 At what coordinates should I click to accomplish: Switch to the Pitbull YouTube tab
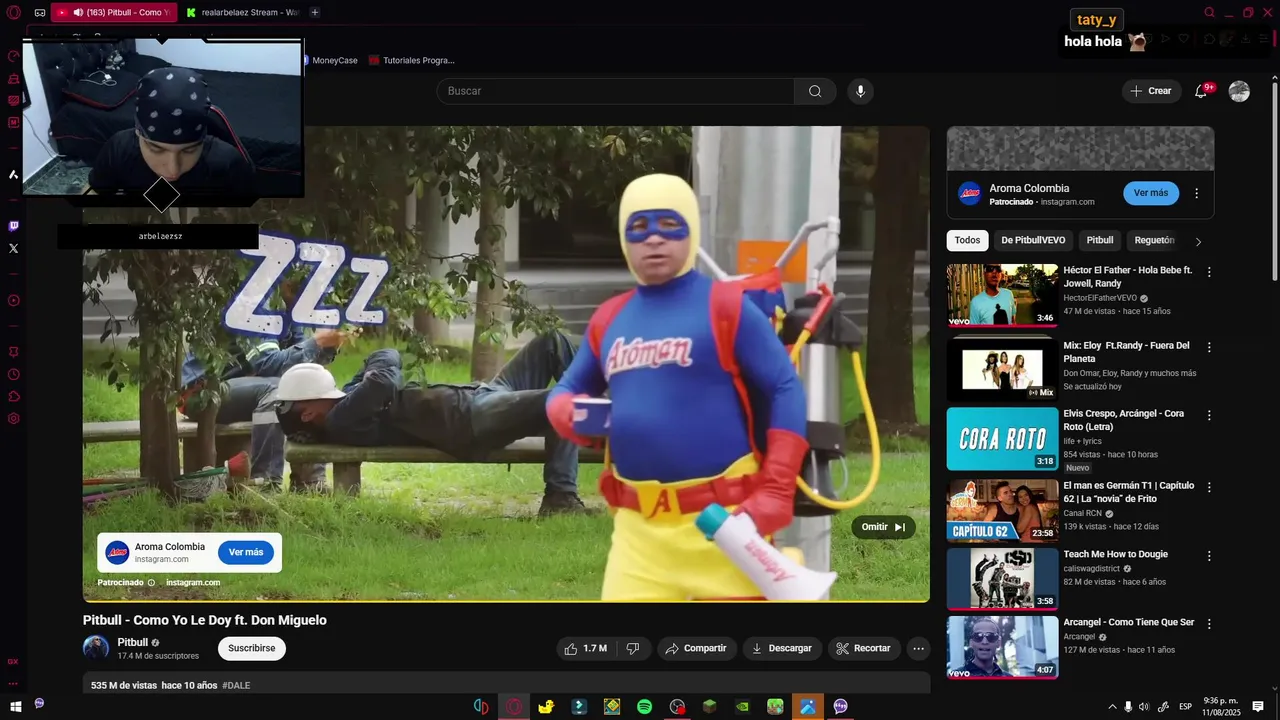point(113,13)
